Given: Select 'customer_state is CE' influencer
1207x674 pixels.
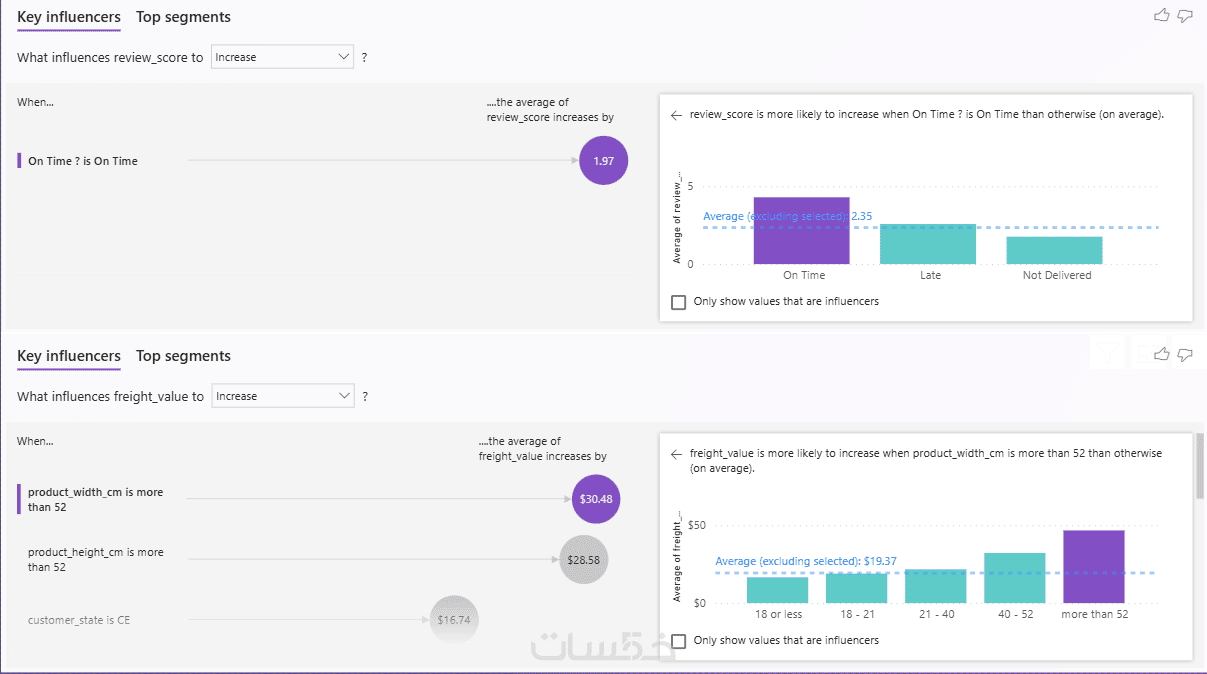Looking at the screenshot, I should 79,620.
